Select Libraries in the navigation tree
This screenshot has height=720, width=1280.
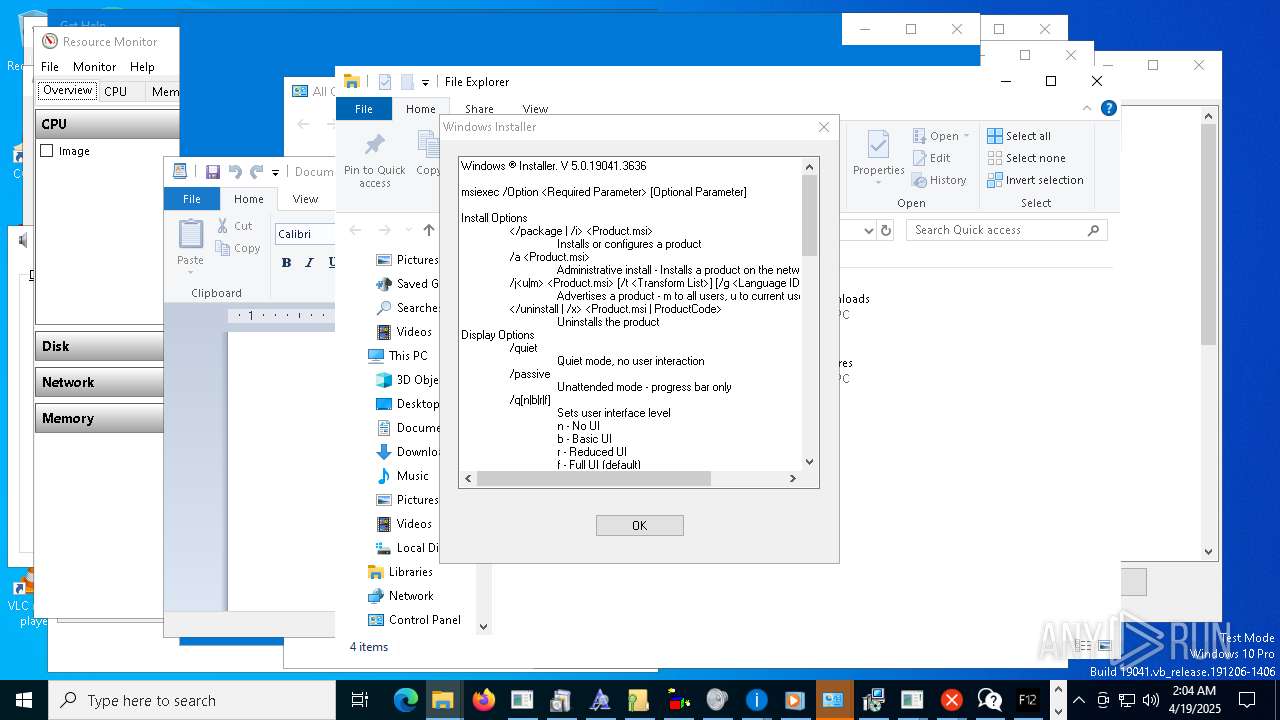[400, 571]
